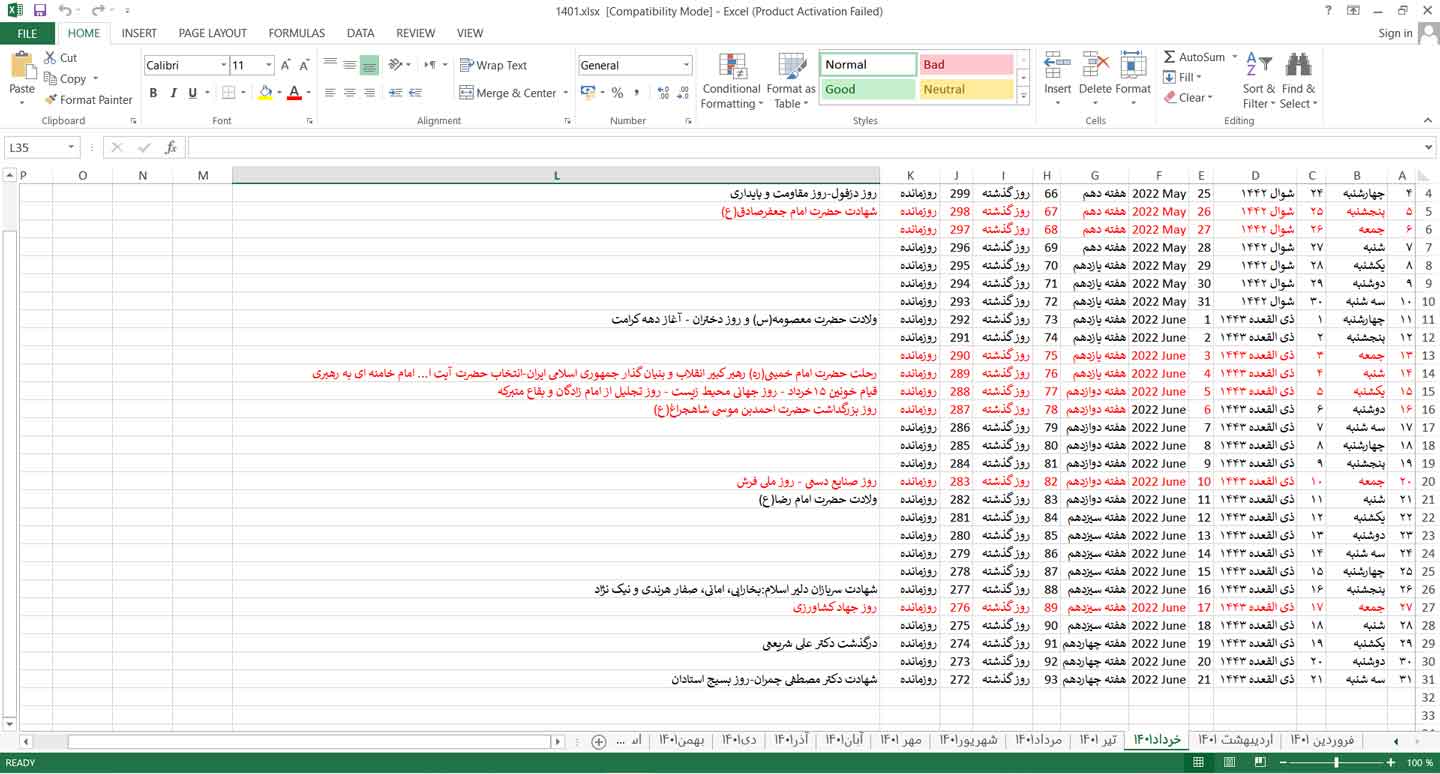Open Name Box dropdown arrow
This screenshot has width=1440, height=774.
71,147
